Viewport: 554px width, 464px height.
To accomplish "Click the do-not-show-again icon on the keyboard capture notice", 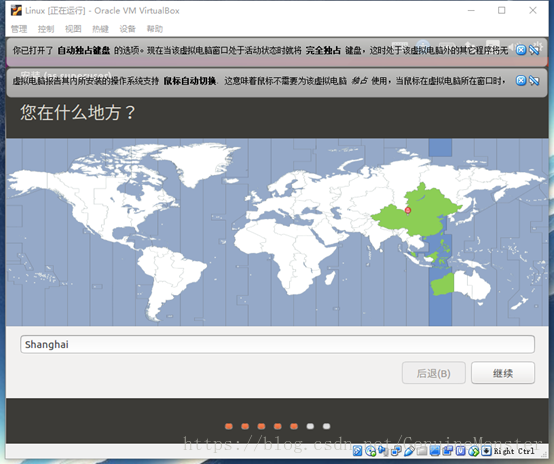I will (534, 50).
